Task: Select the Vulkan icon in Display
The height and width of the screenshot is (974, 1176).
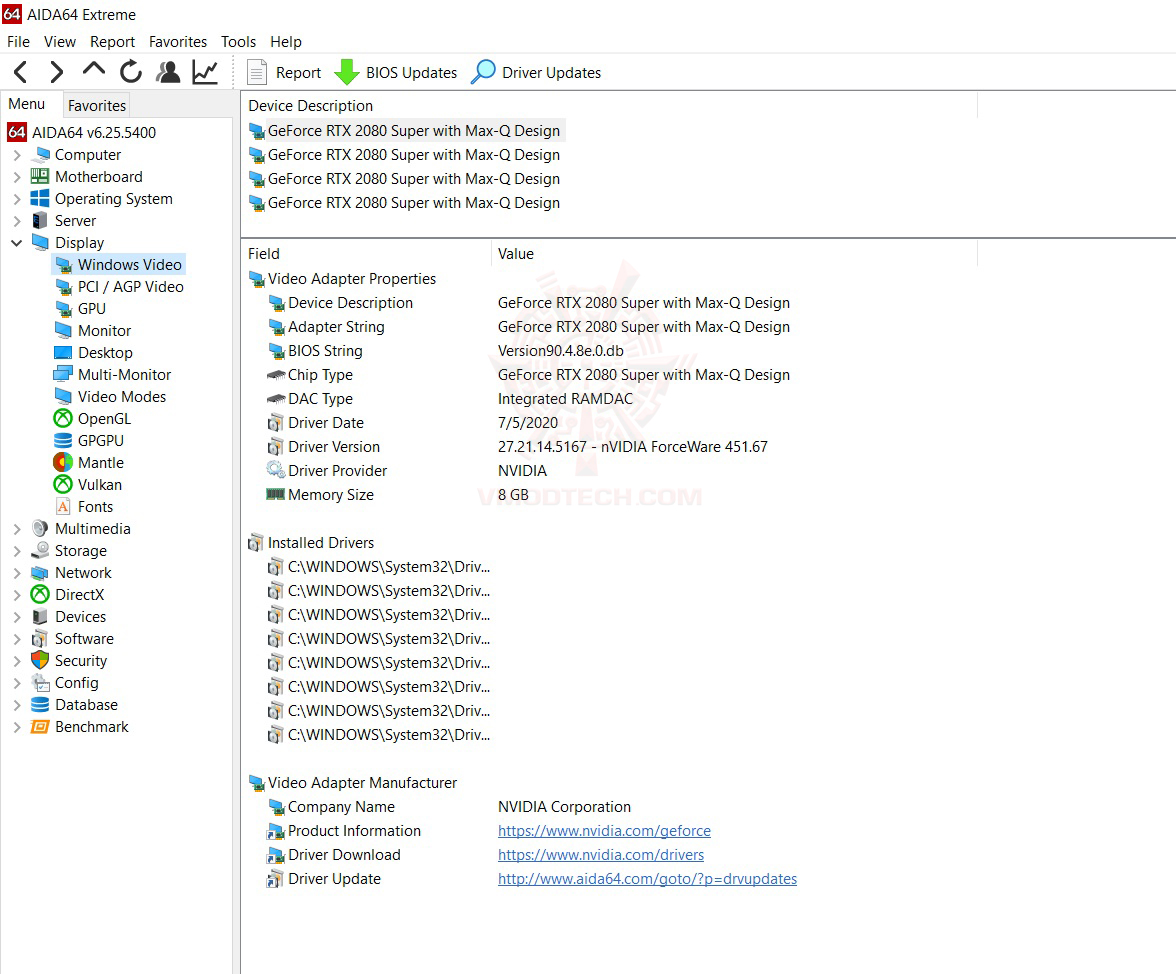Action: coord(63,484)
